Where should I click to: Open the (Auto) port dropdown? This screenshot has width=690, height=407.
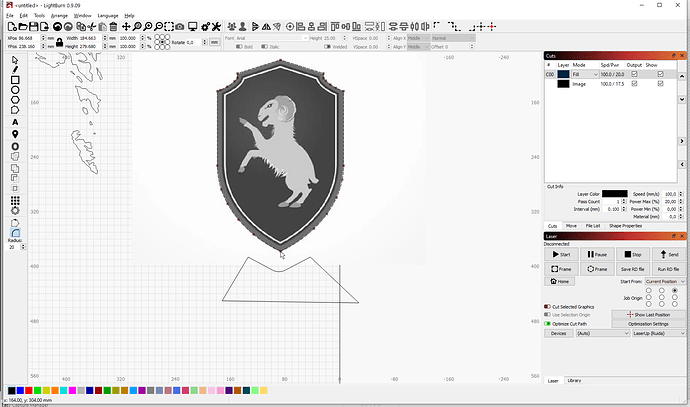pyautogui.click(x=603, y=334)
